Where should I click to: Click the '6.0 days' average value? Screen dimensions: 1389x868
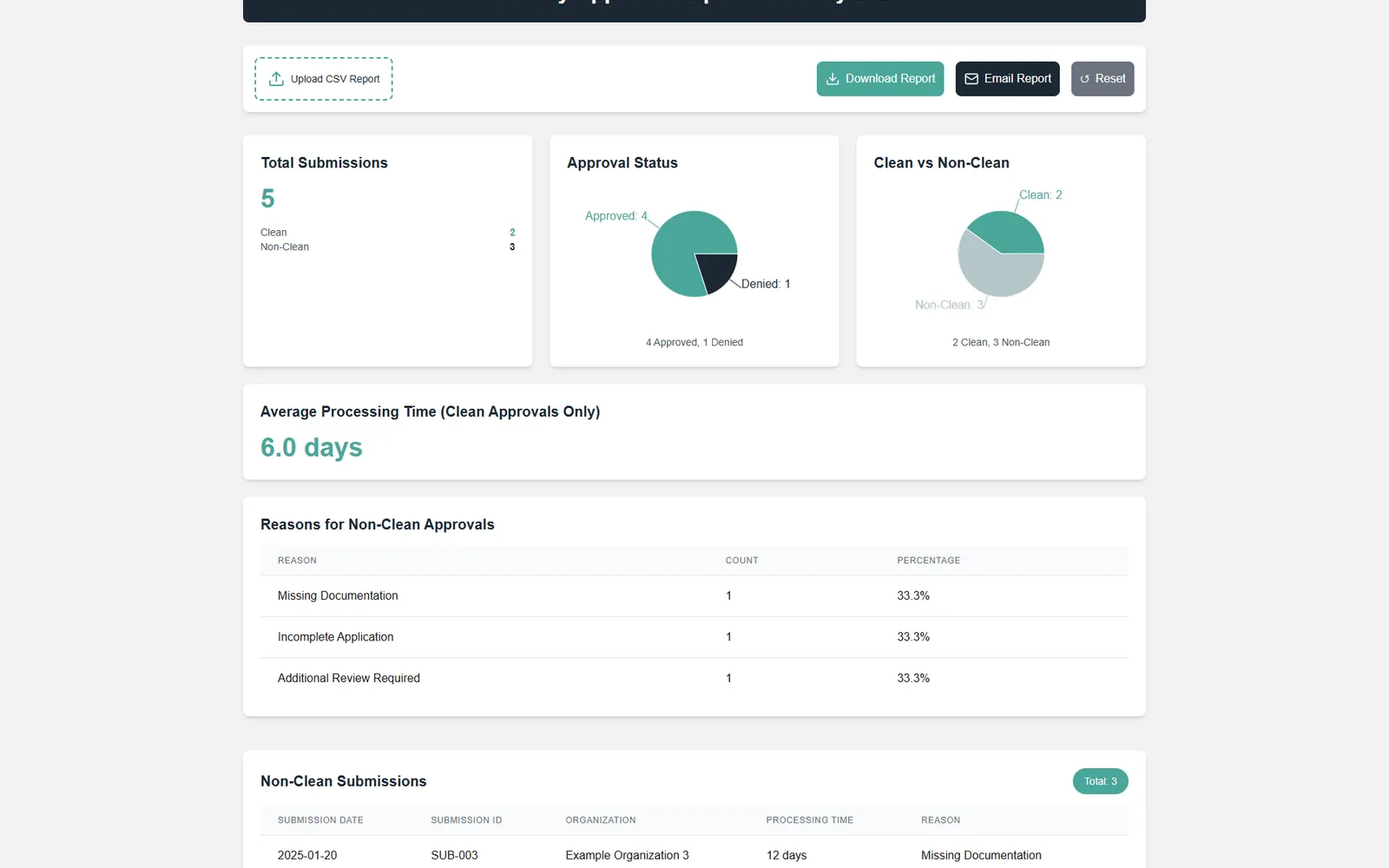click(x=312, y=448)
